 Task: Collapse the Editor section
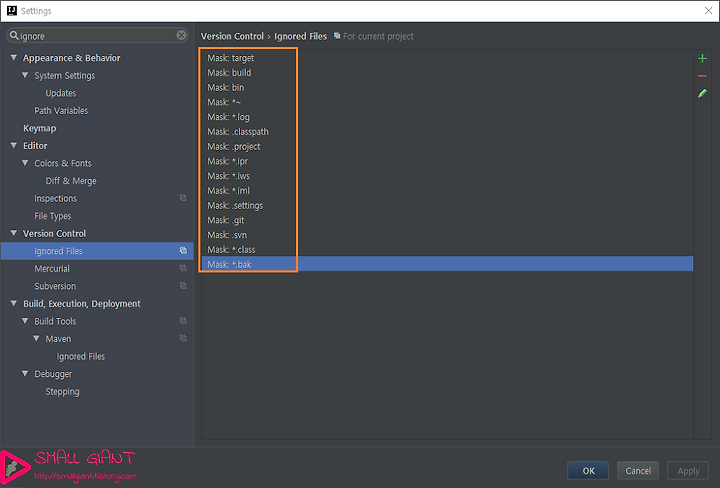tap(14, 145)
